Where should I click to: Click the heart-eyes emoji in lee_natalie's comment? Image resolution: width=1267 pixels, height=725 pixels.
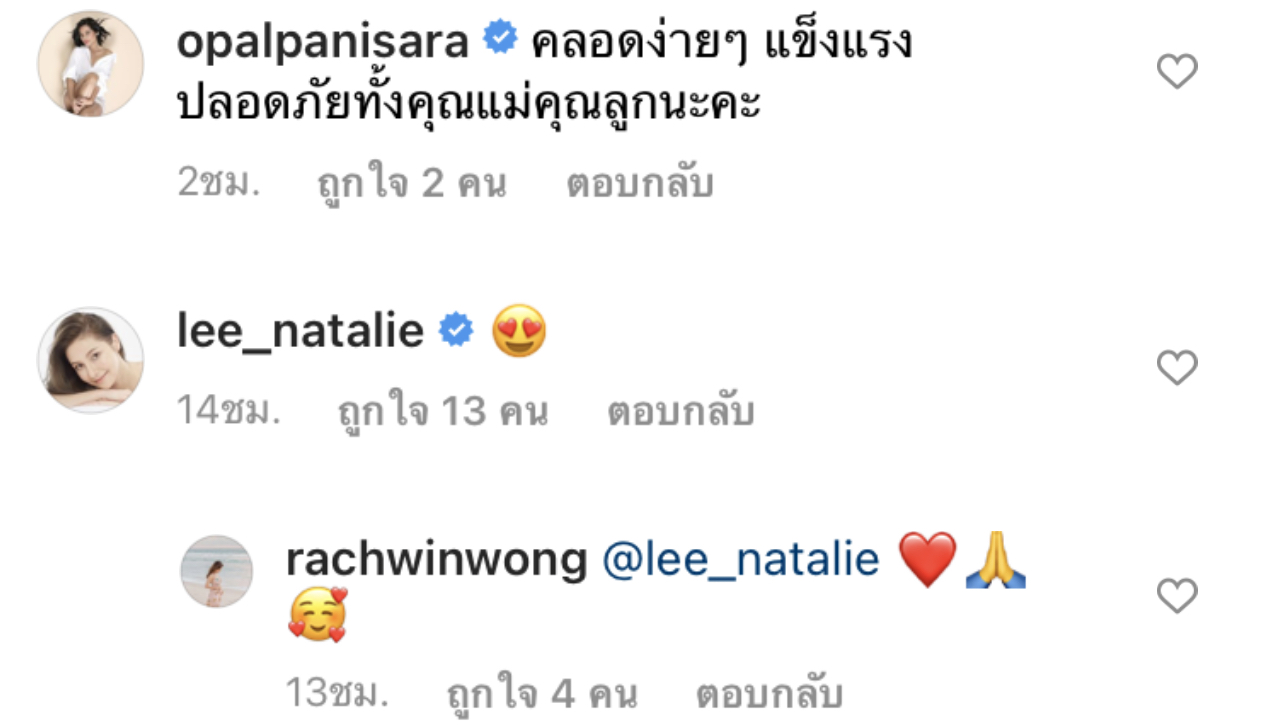pos(520,331)
